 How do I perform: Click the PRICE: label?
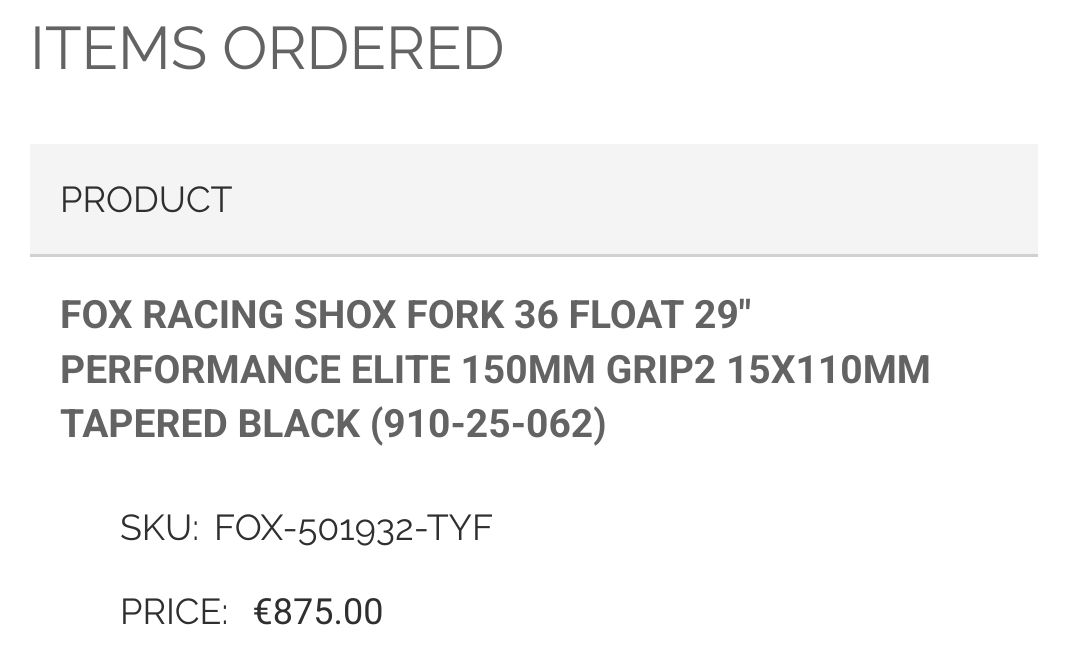[x=175, y=612]
